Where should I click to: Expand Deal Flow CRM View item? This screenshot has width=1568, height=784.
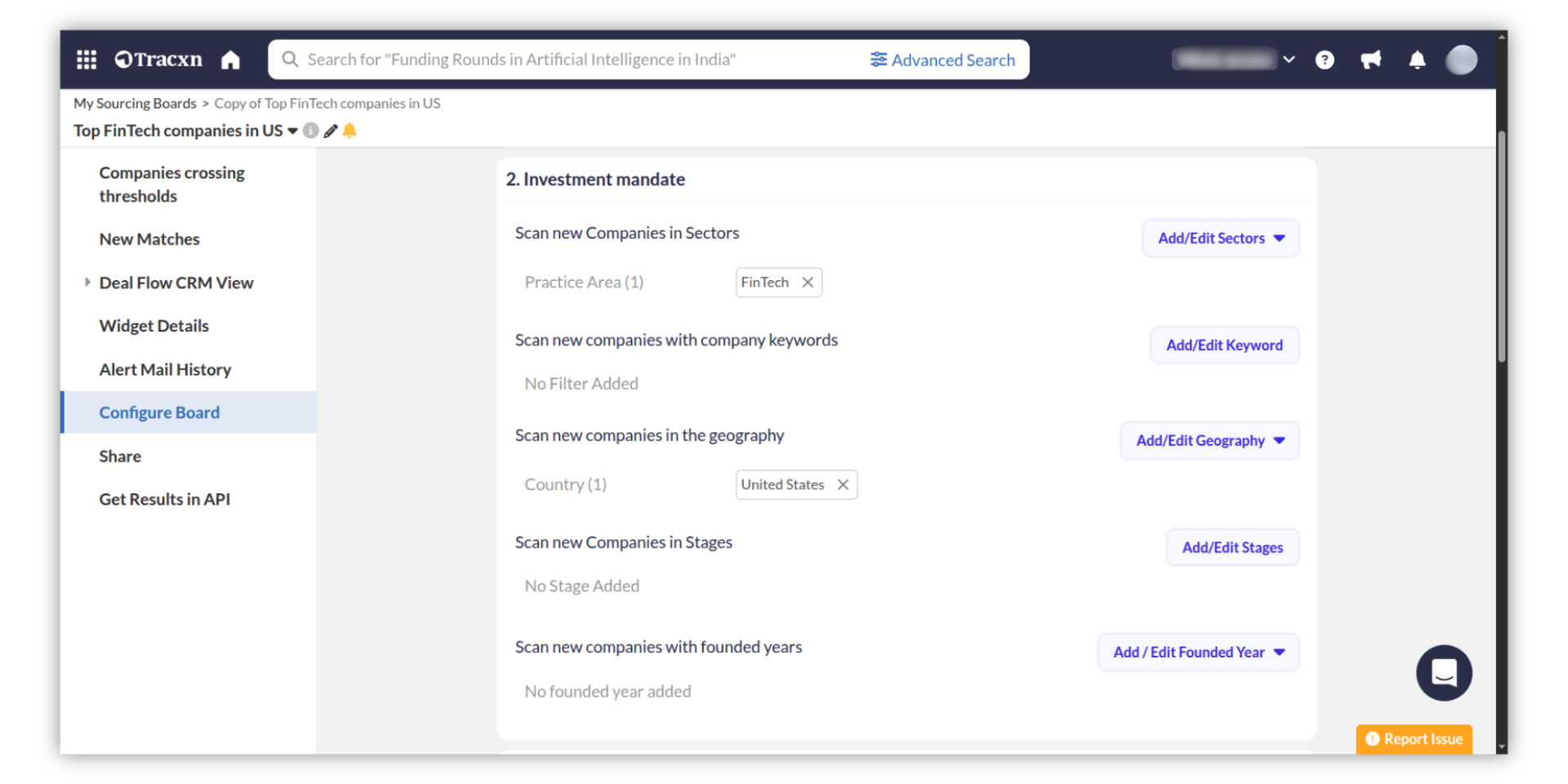(x=87, y=283)
